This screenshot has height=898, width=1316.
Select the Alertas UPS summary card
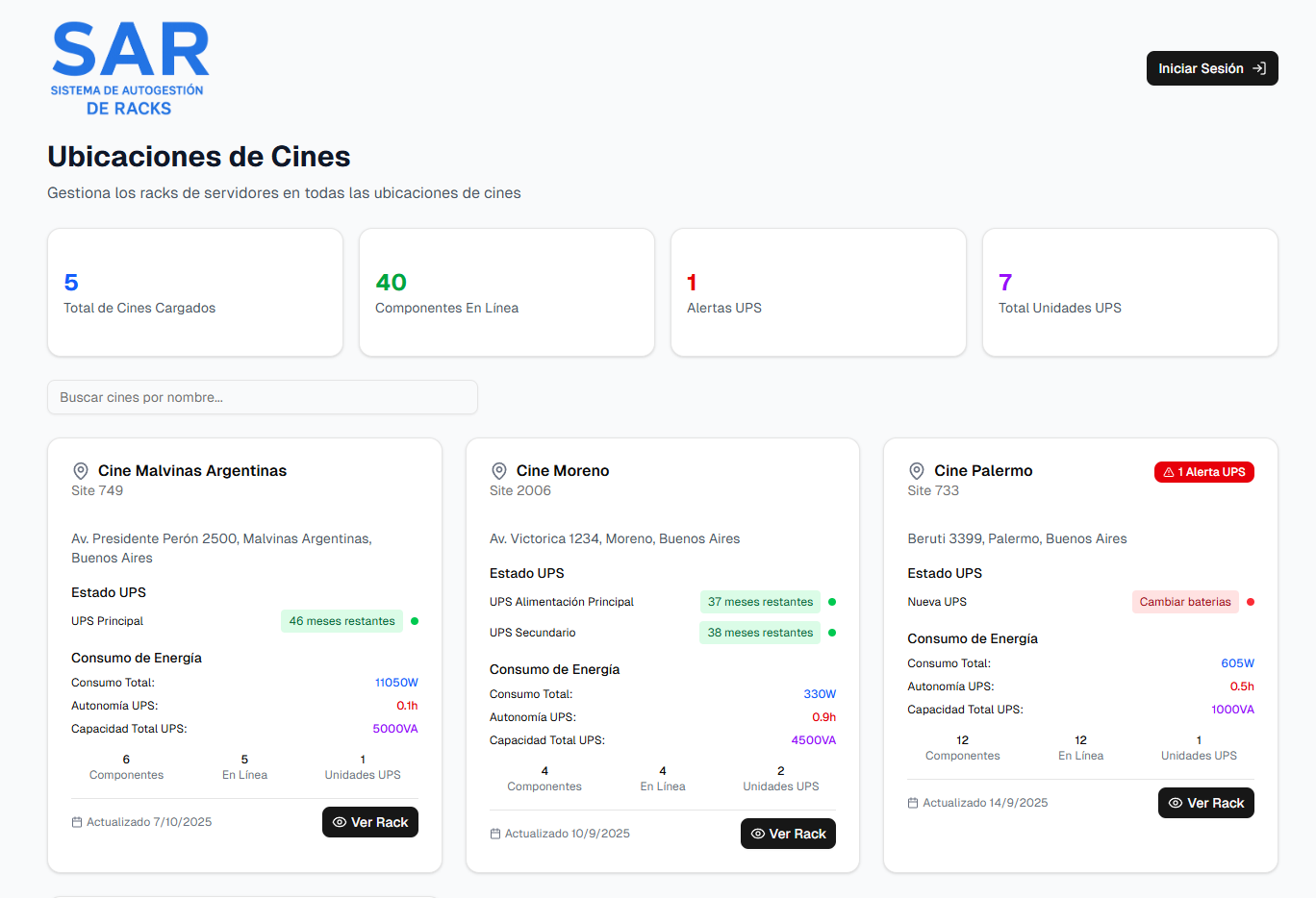coord(819,292)
